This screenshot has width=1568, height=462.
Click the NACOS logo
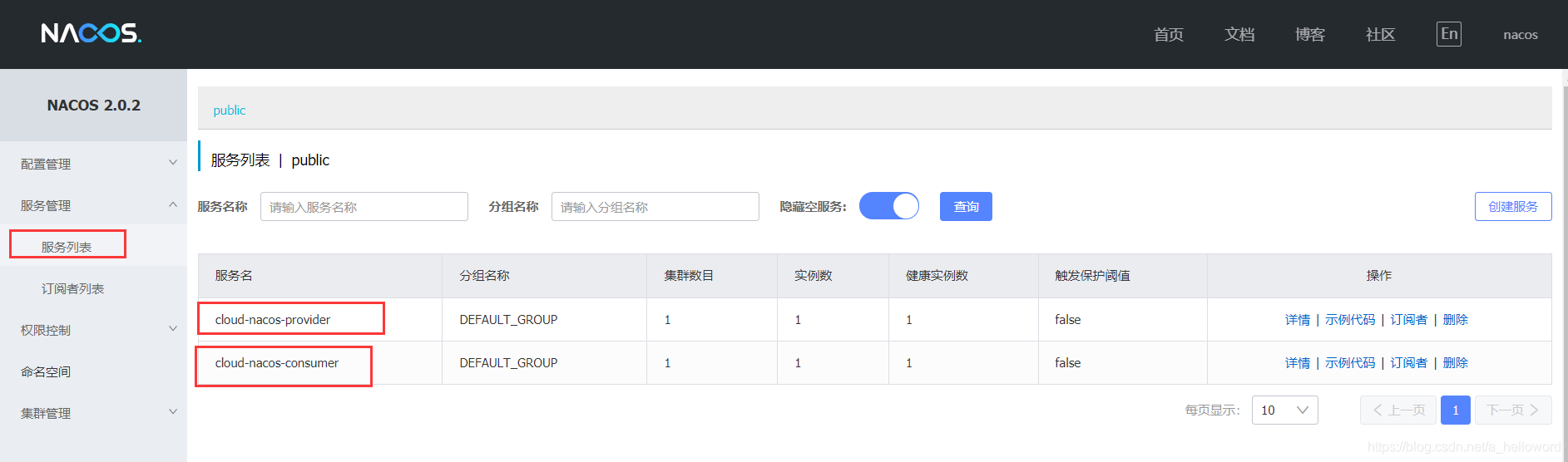pos(92,33)
